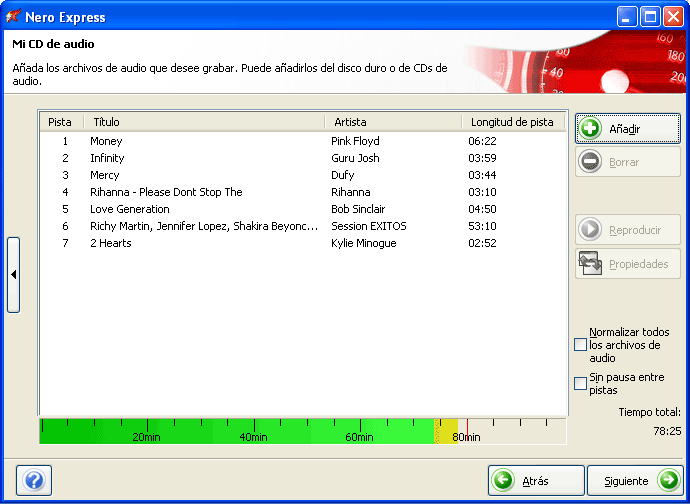The height and width of the screenshot is (504, 690).
Task: Click the Reproducir play icon
Action: 591,231
